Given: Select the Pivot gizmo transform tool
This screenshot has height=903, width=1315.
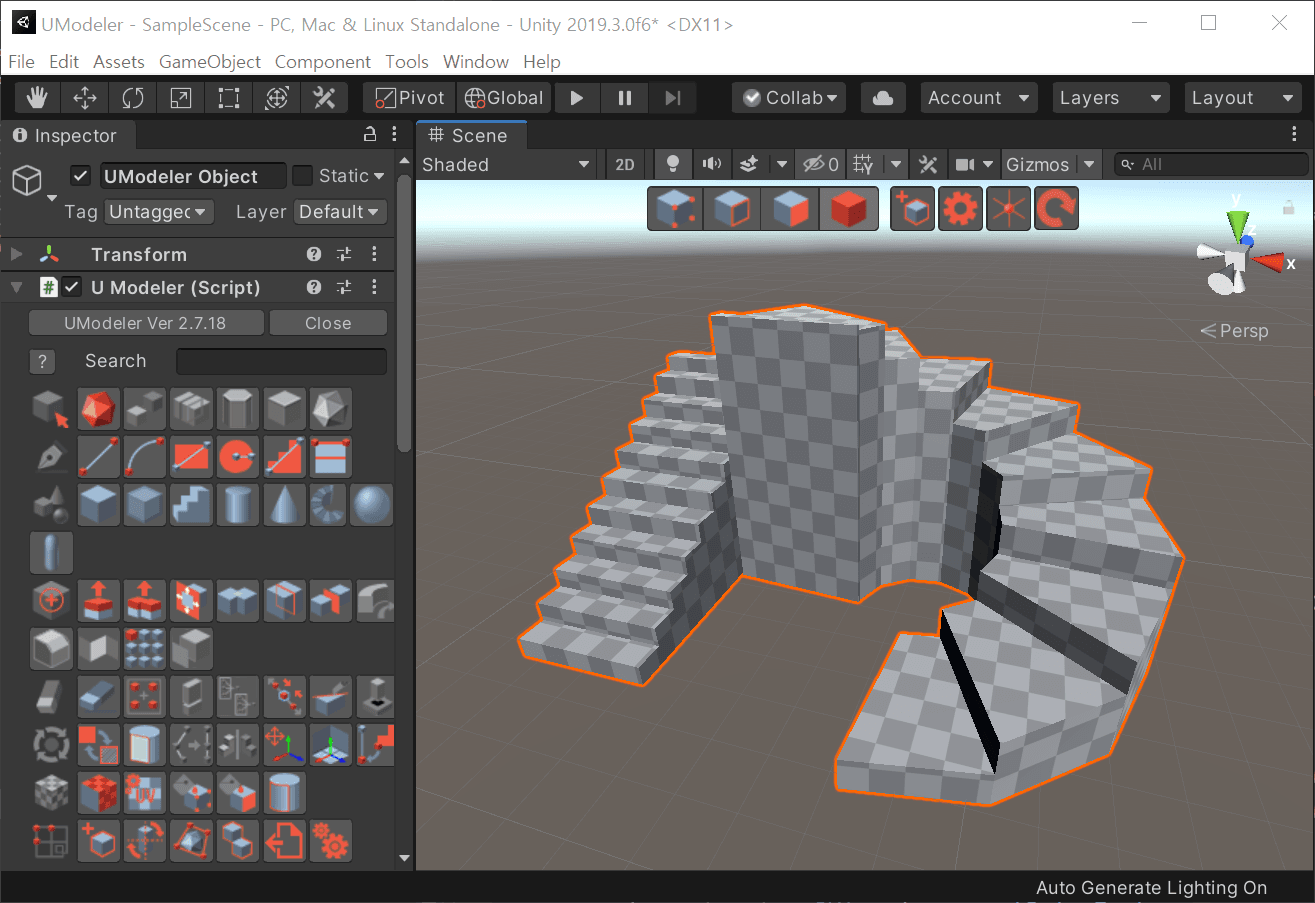Looking at the screenshot, I should pyautogui.click(x=284, y=744).
